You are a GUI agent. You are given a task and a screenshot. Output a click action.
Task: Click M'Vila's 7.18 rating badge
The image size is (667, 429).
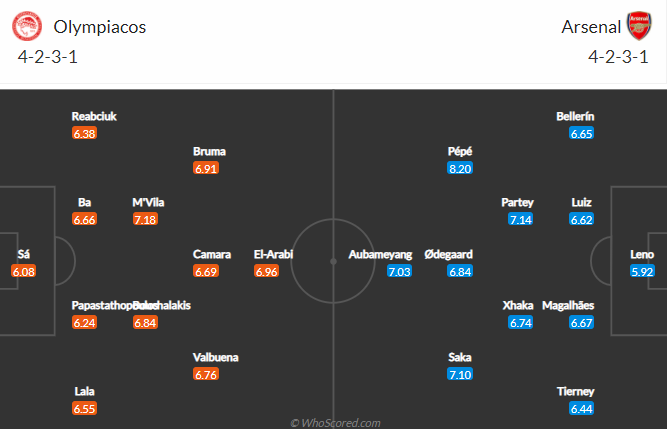click(x=148, y=220)
